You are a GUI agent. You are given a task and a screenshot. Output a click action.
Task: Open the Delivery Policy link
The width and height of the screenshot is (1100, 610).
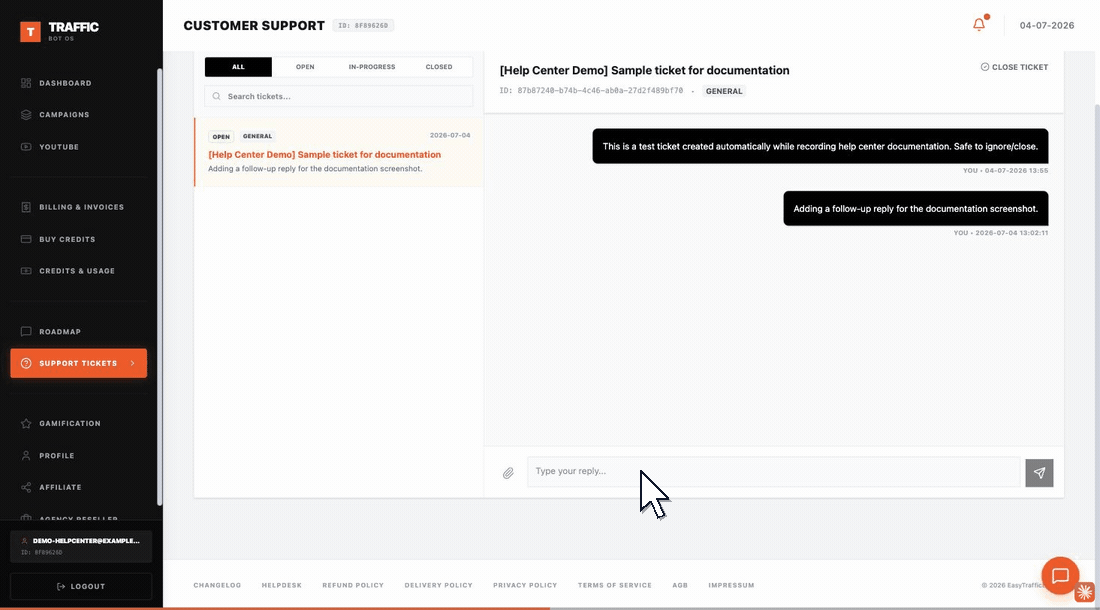tap(438, 585)
